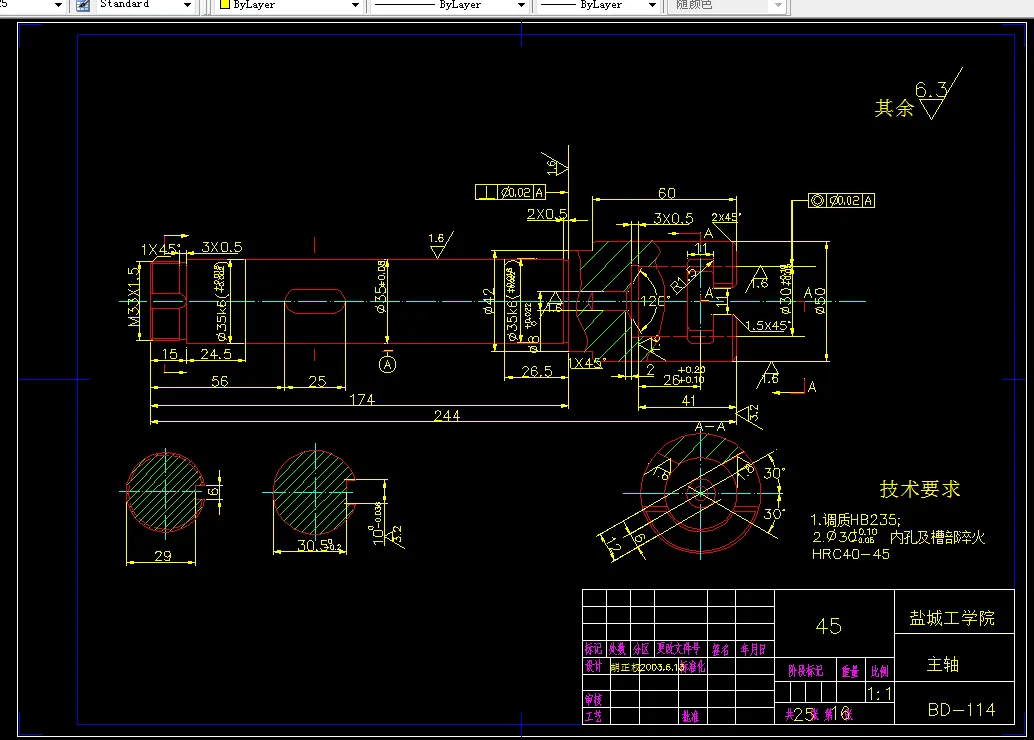Viewport: 1034px width, 740px height.
Task: Click the circled A datum symbol
Action: (388, 364)
